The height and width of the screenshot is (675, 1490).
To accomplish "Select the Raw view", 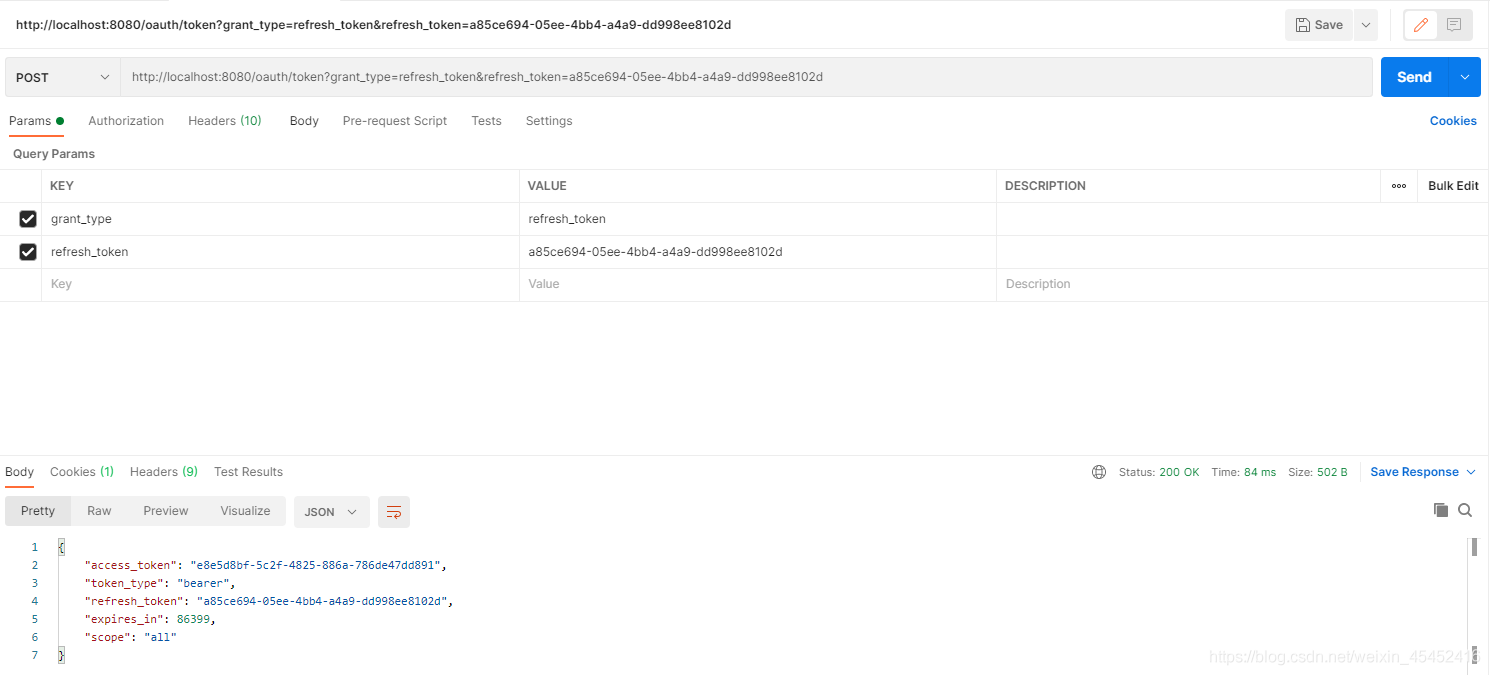I will [x=99, y=511].
